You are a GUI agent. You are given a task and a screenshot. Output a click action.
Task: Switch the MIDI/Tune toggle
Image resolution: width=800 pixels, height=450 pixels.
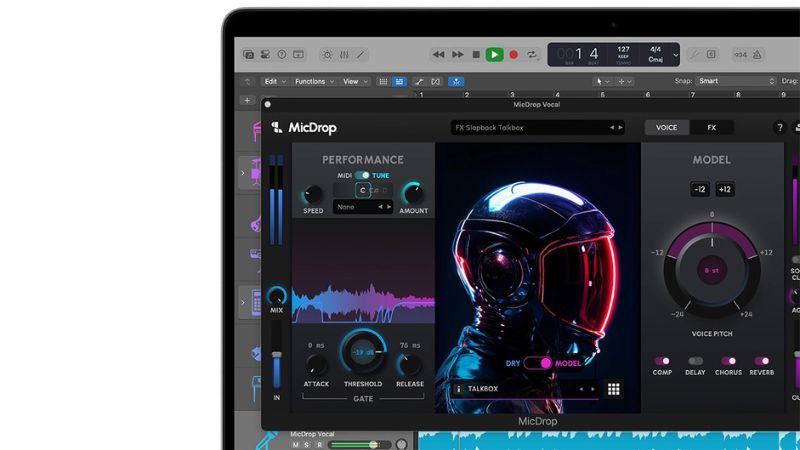362,175
